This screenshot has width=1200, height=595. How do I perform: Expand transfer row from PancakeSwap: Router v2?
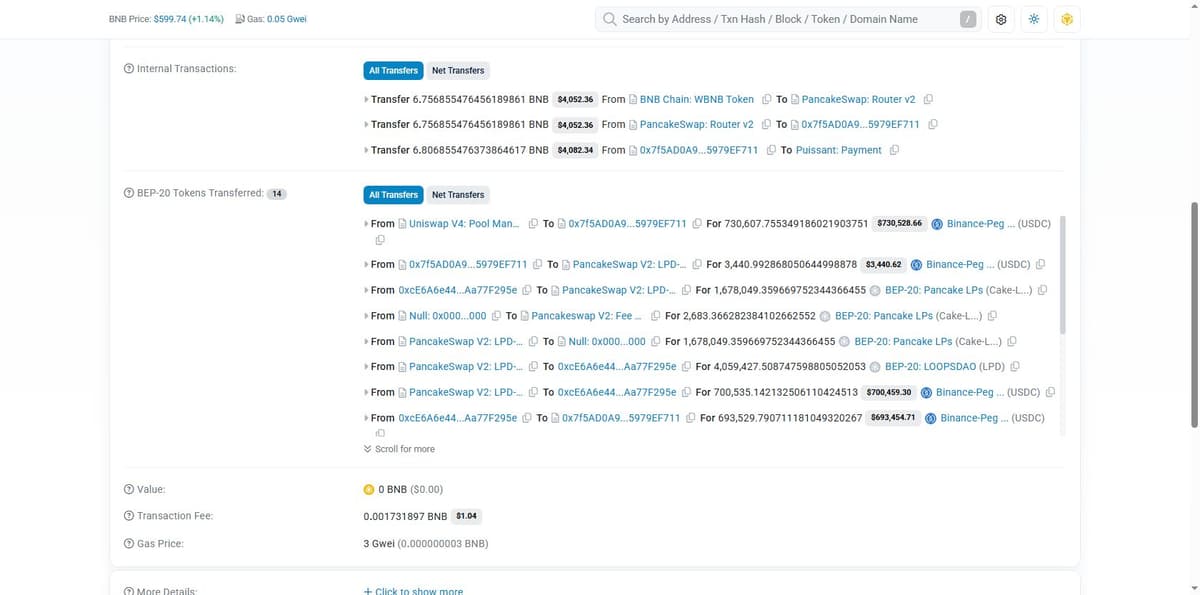366,125
